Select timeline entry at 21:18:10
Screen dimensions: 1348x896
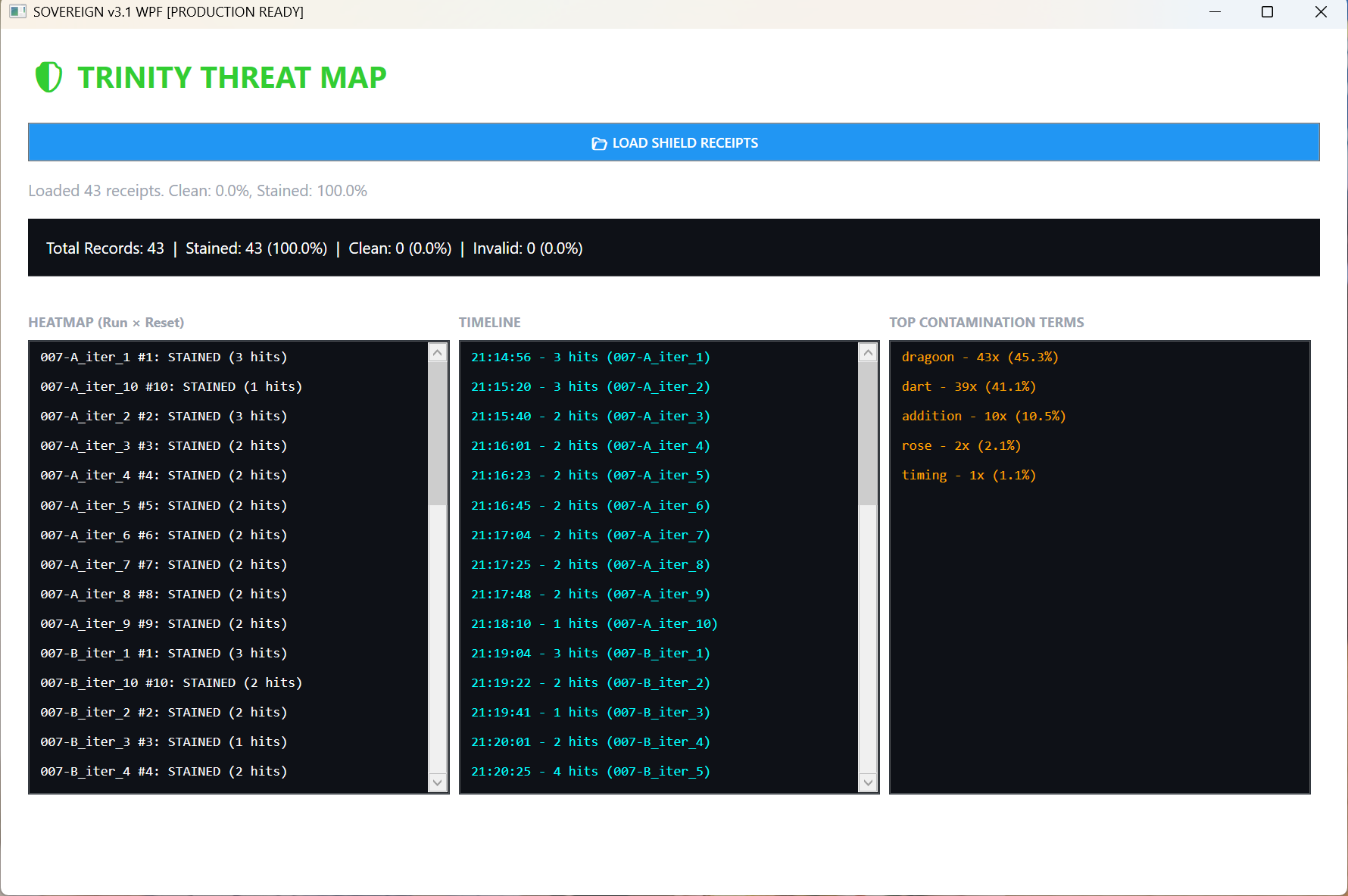(594, 624)
